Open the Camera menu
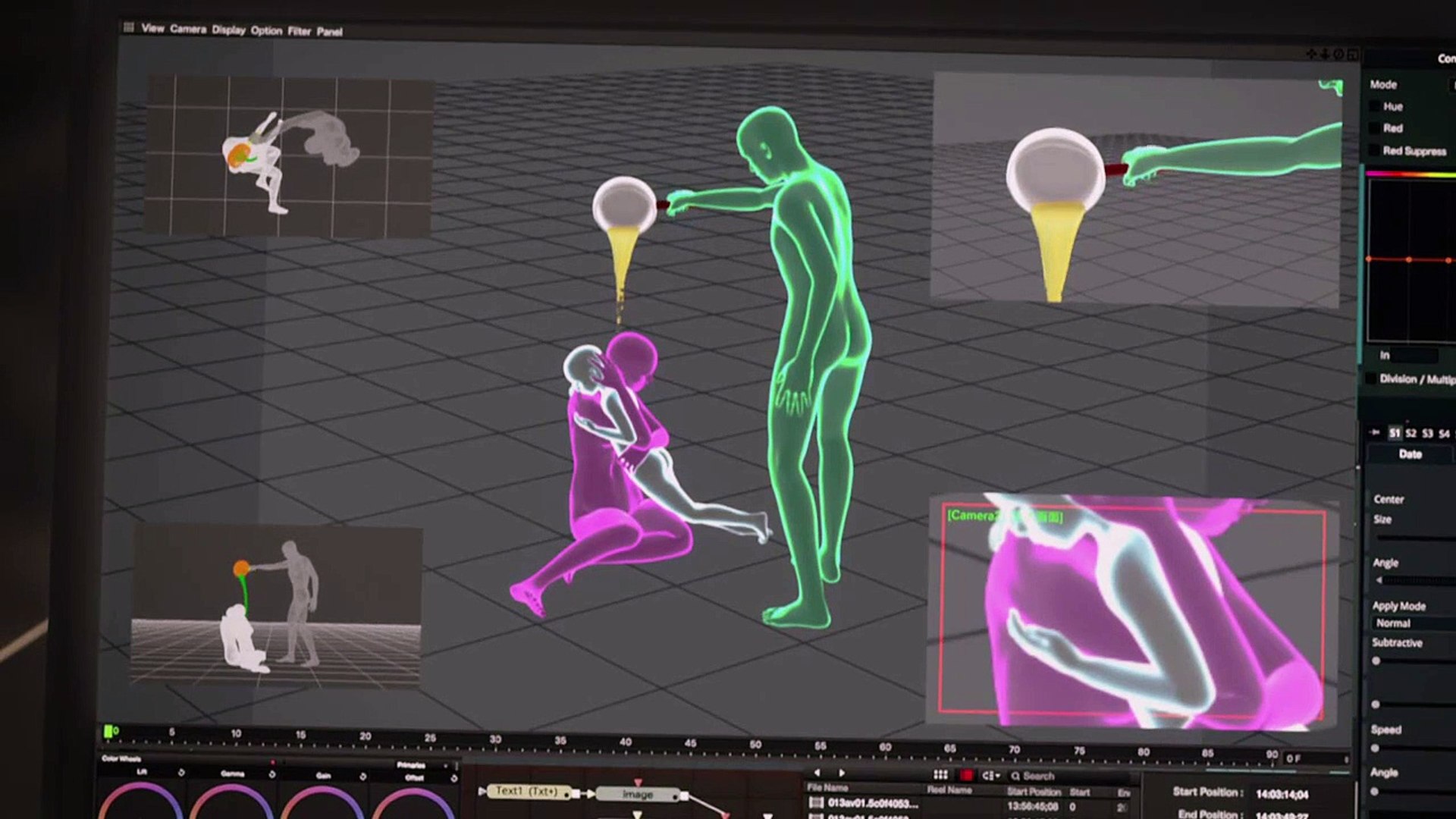The image size is (1456, 819). pos(188,29)
